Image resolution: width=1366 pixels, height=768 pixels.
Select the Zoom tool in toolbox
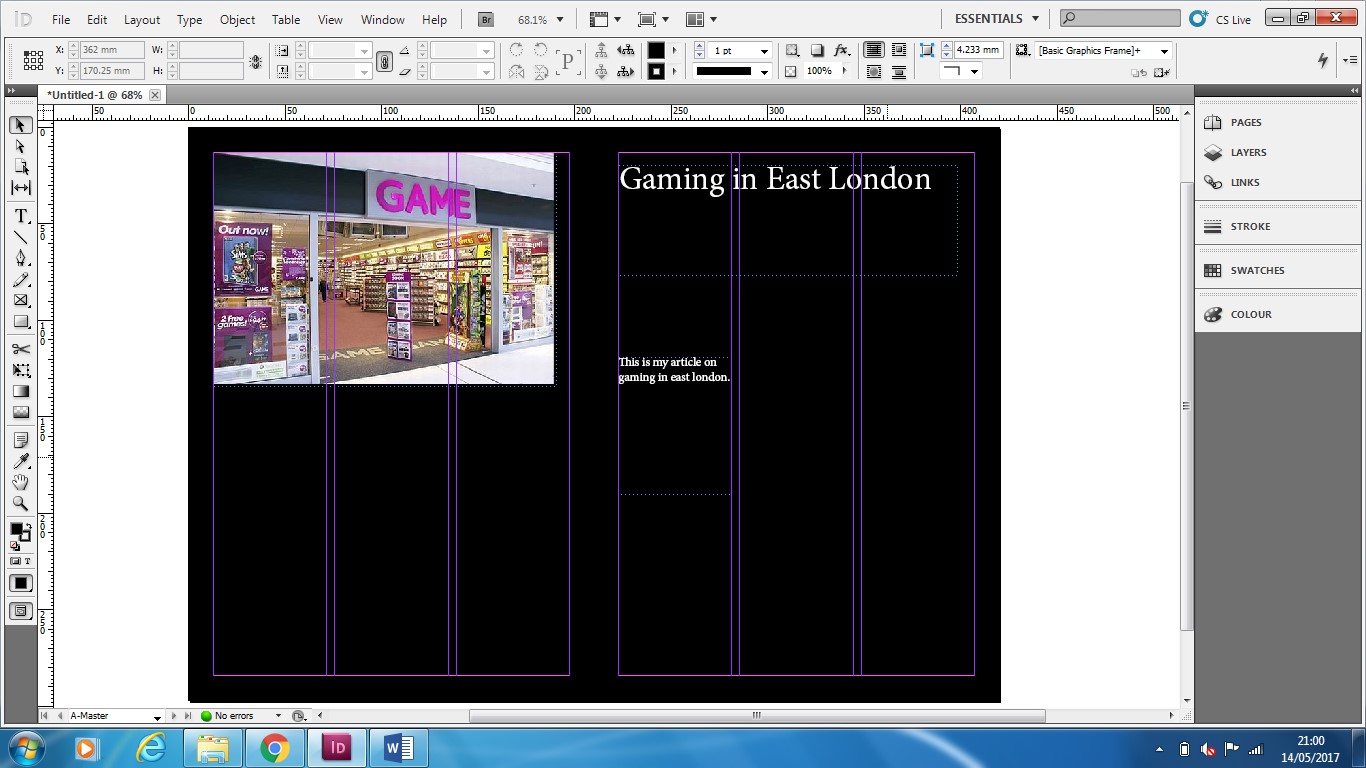click(20, 503)
